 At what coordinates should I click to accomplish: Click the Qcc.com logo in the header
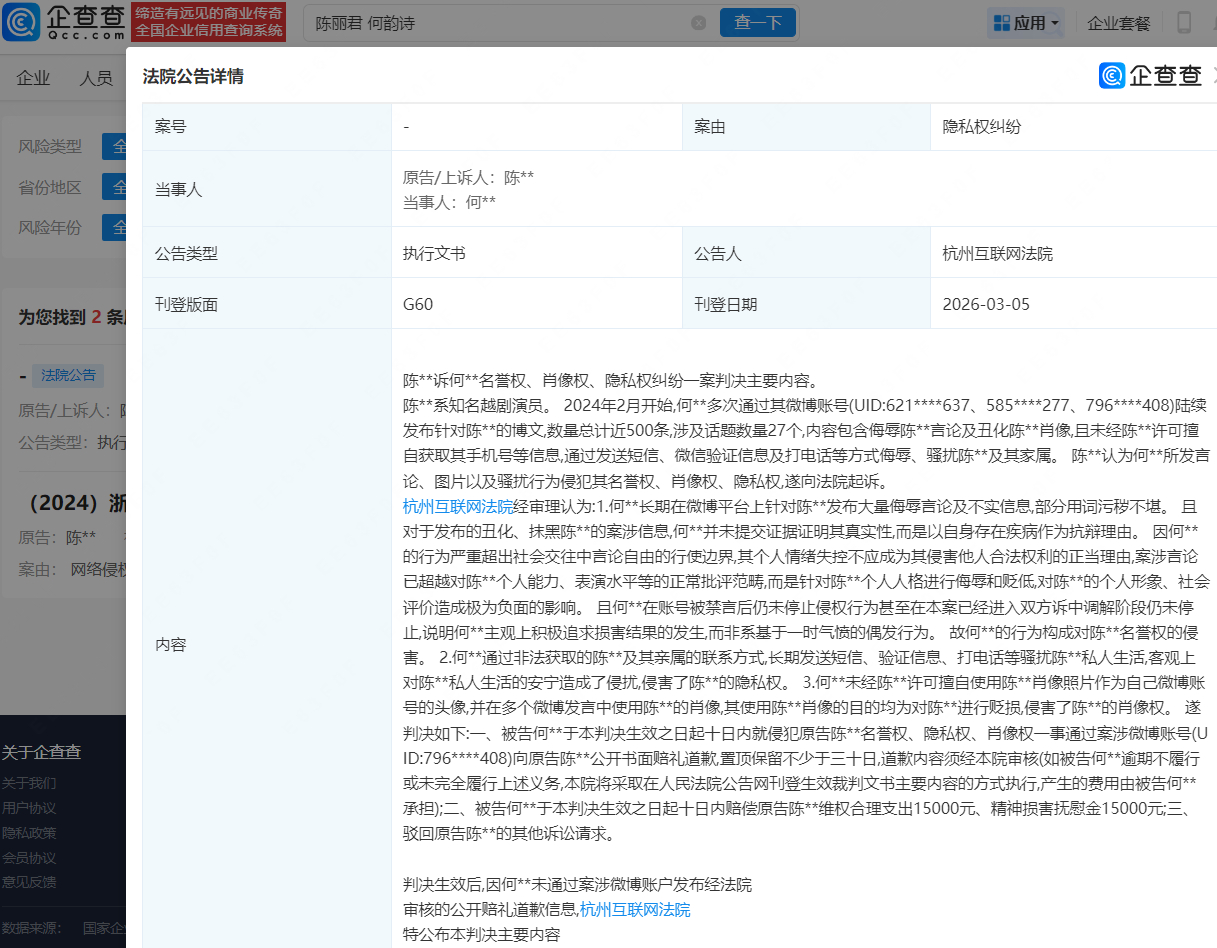(x=64, y=22)
